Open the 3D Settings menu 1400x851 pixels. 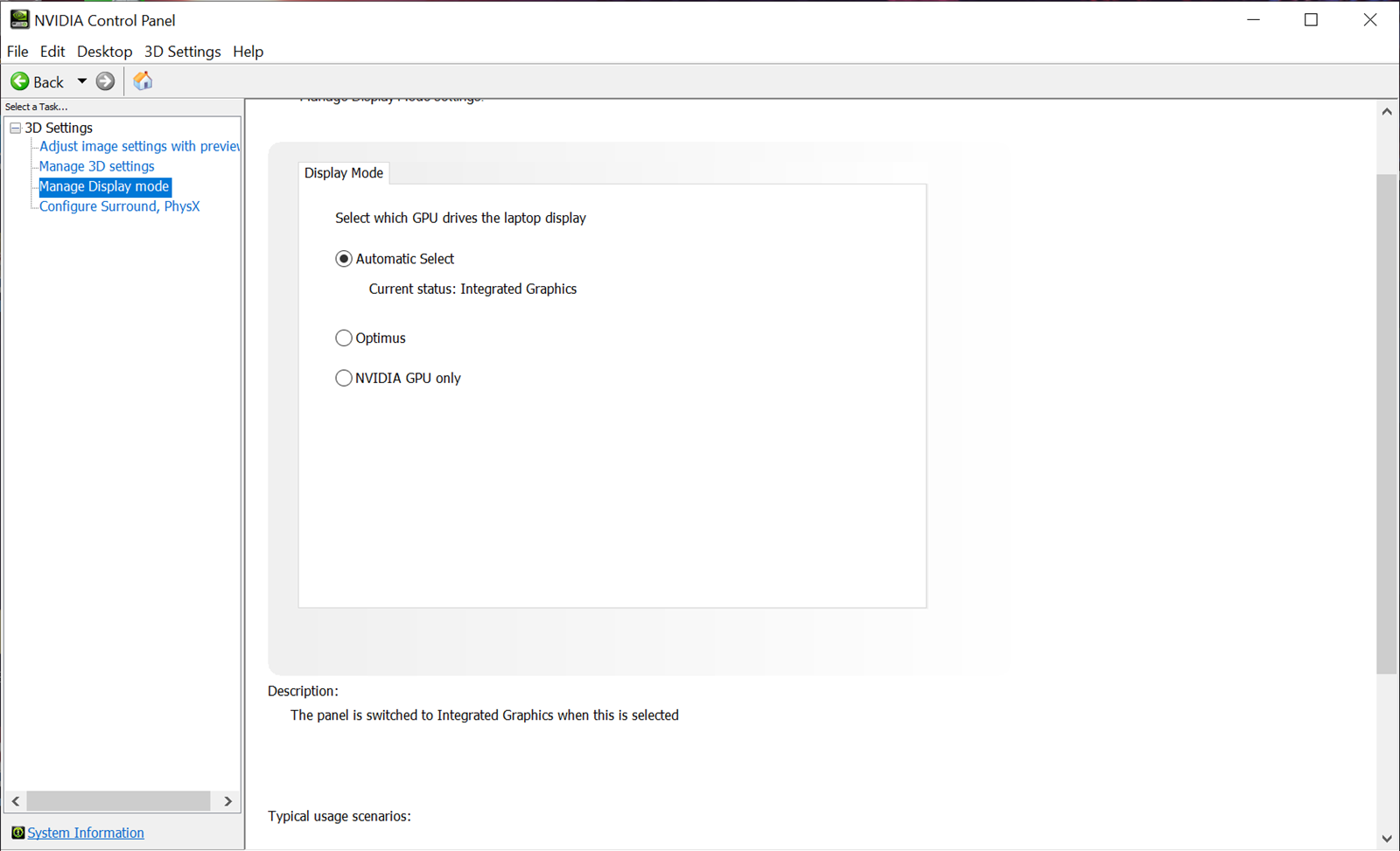pos(182,52)
